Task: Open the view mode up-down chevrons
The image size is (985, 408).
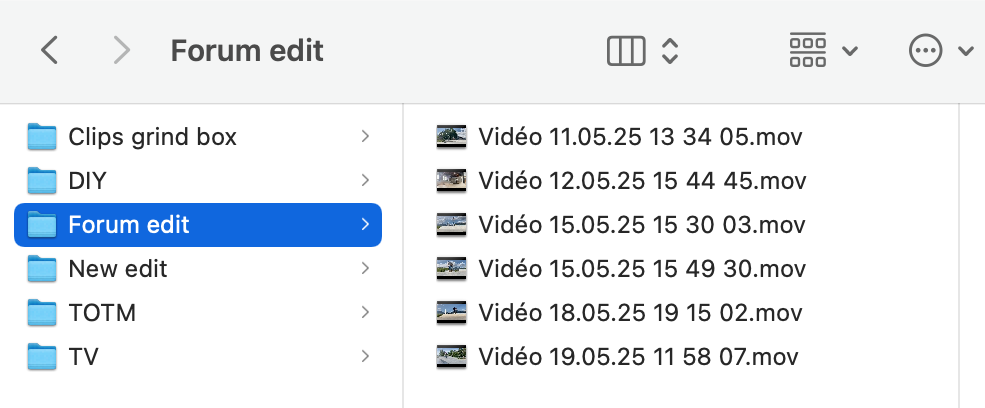Action: [670, 50]
